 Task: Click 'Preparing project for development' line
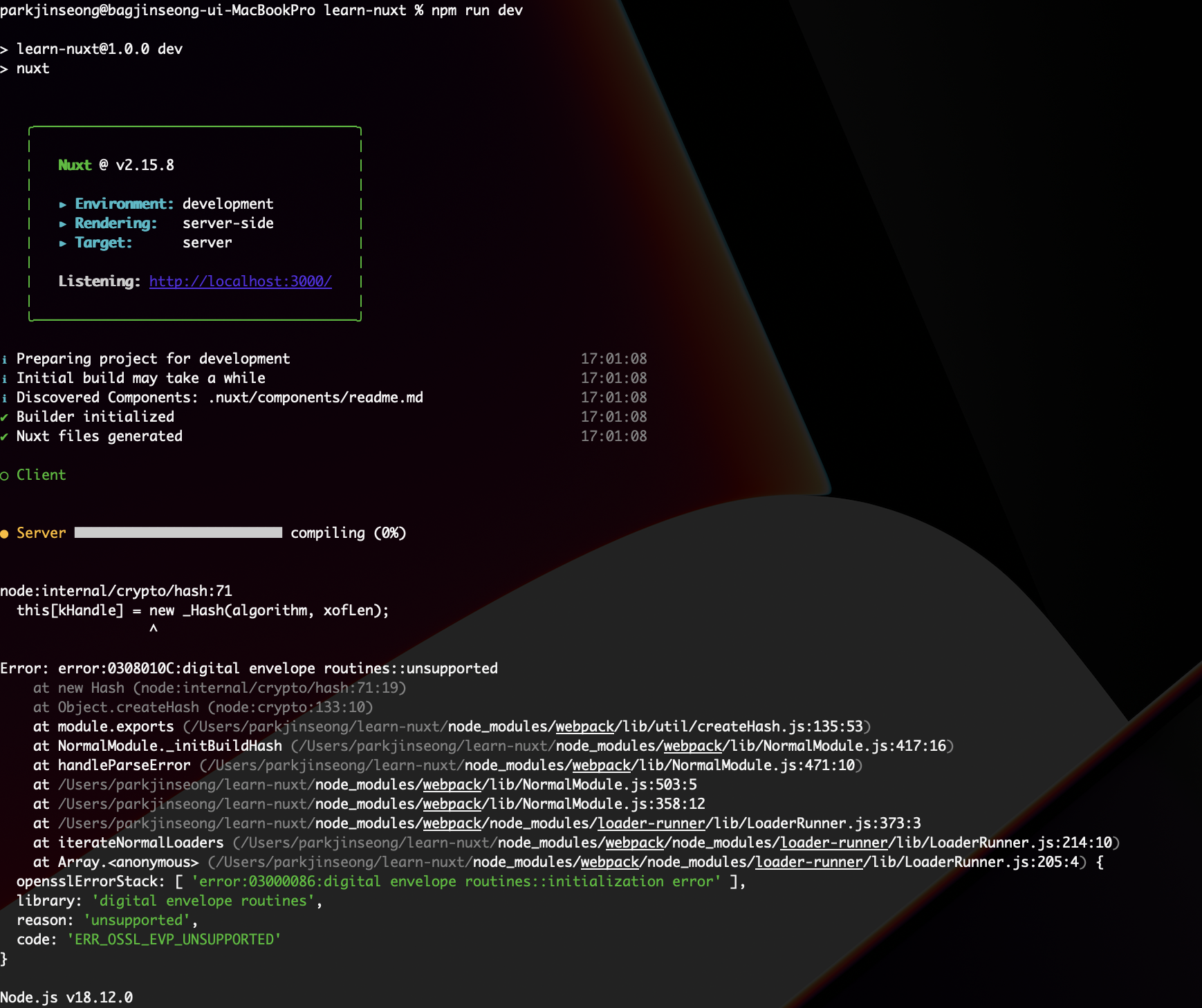[154, 359]
